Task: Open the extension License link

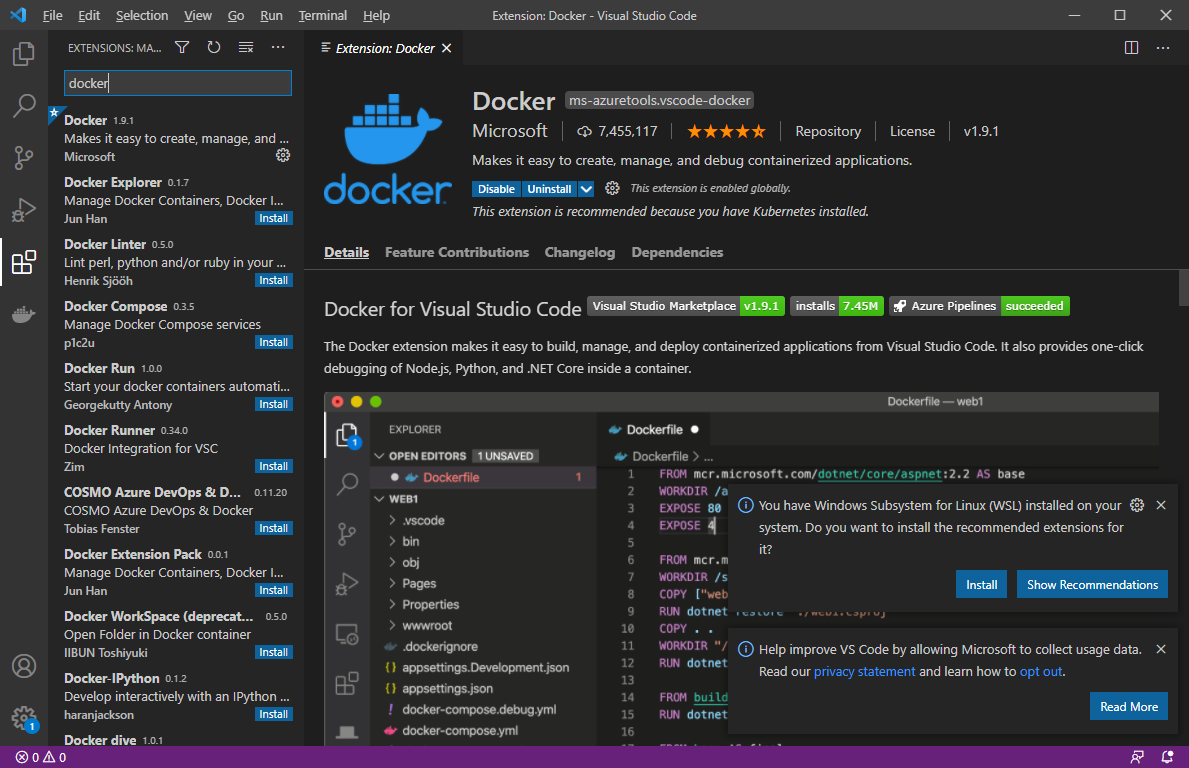Action: (912, 131)
